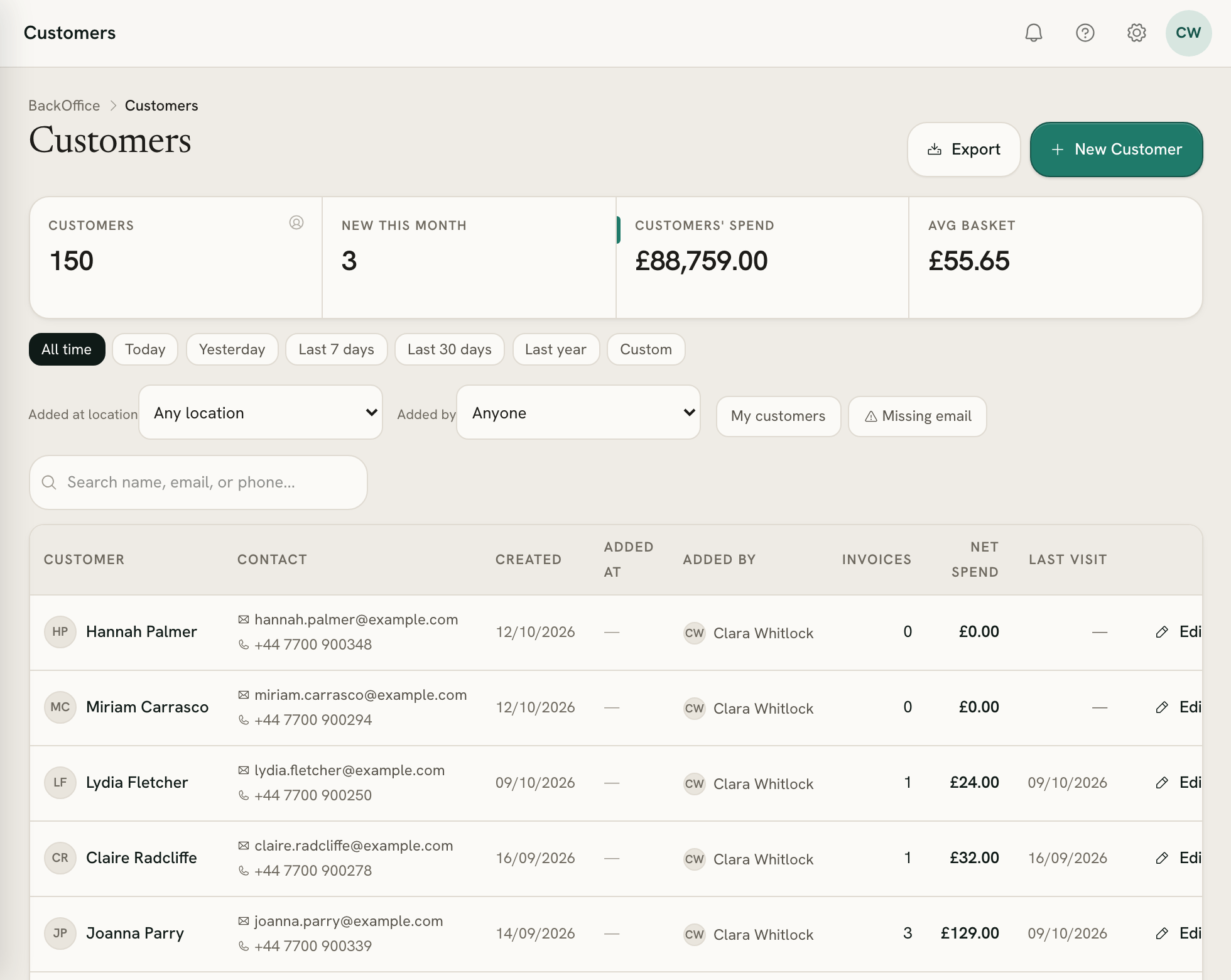Select the Custom date range
Viewport: 1231px width, 980px height.
pos(646,349)
